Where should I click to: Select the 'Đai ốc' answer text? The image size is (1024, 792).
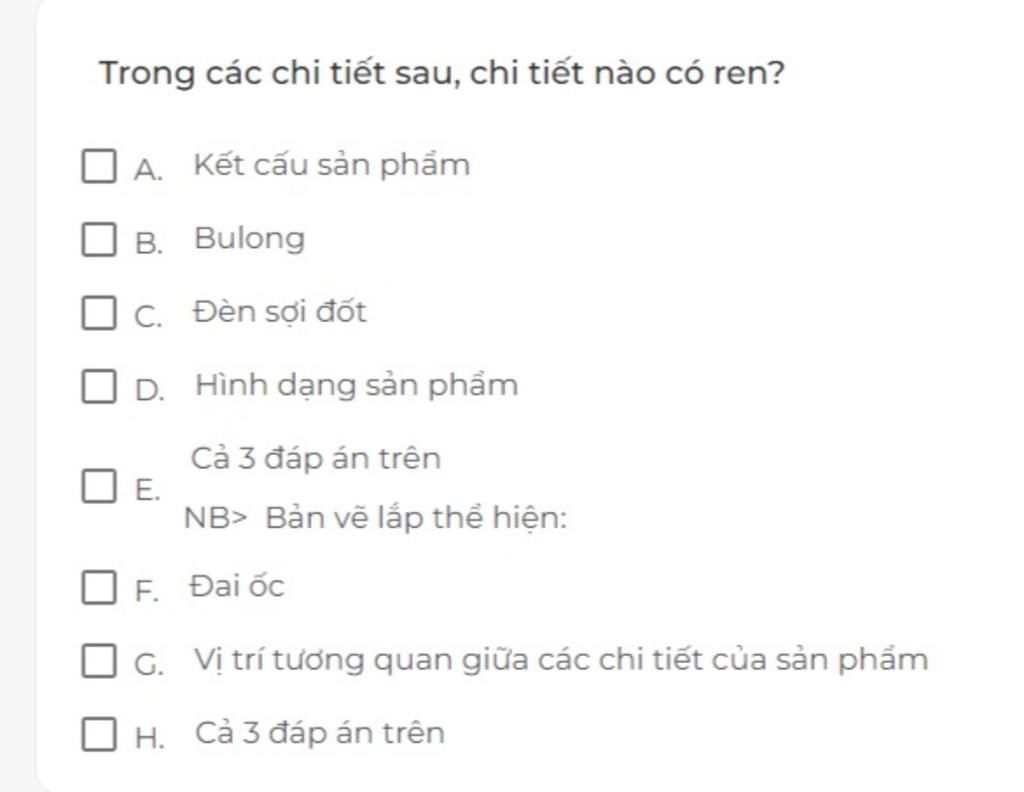click(237, 586)
